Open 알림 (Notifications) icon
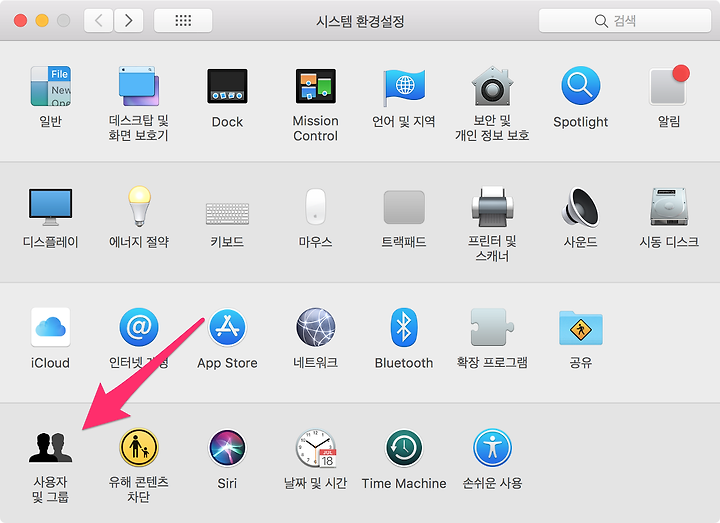This screenshot has width=720, height=523. pyautogui.click(x=669, y=85)
